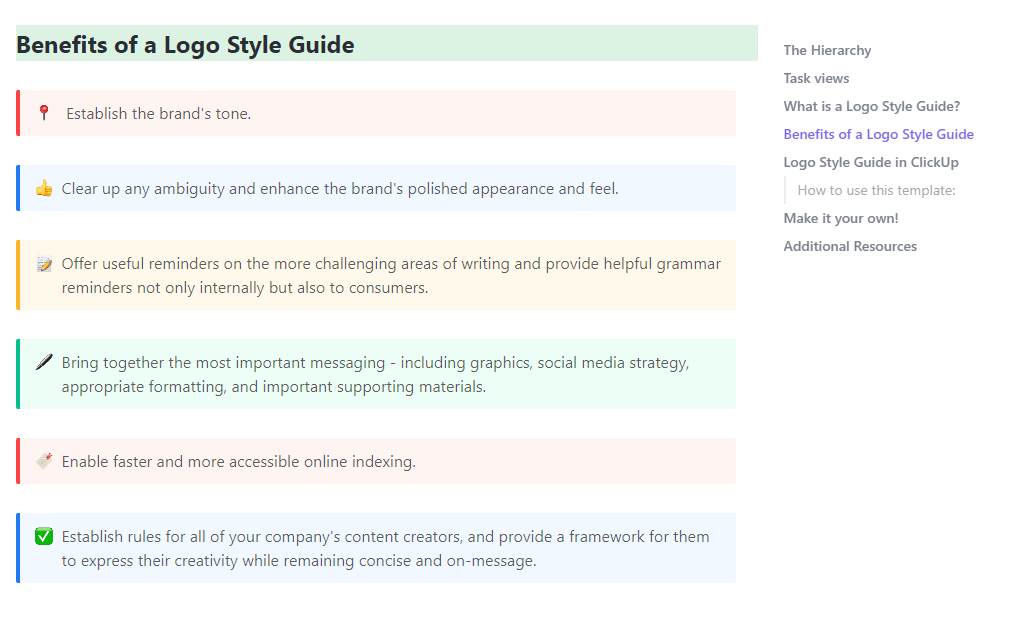
Task: Click the Offer useful reminders yellow banner
Action: pos(391,276)
